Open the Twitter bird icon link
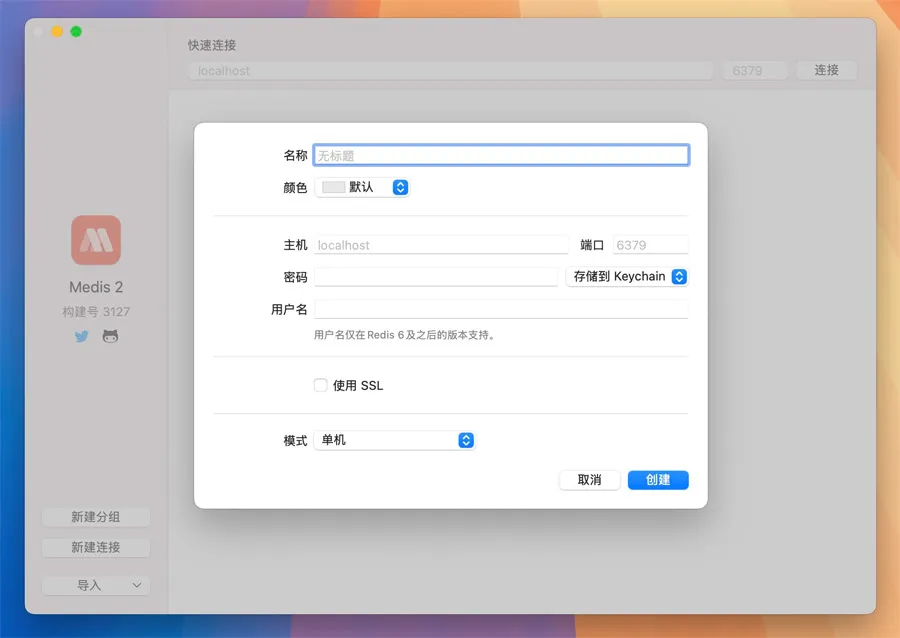 (82, 337)
